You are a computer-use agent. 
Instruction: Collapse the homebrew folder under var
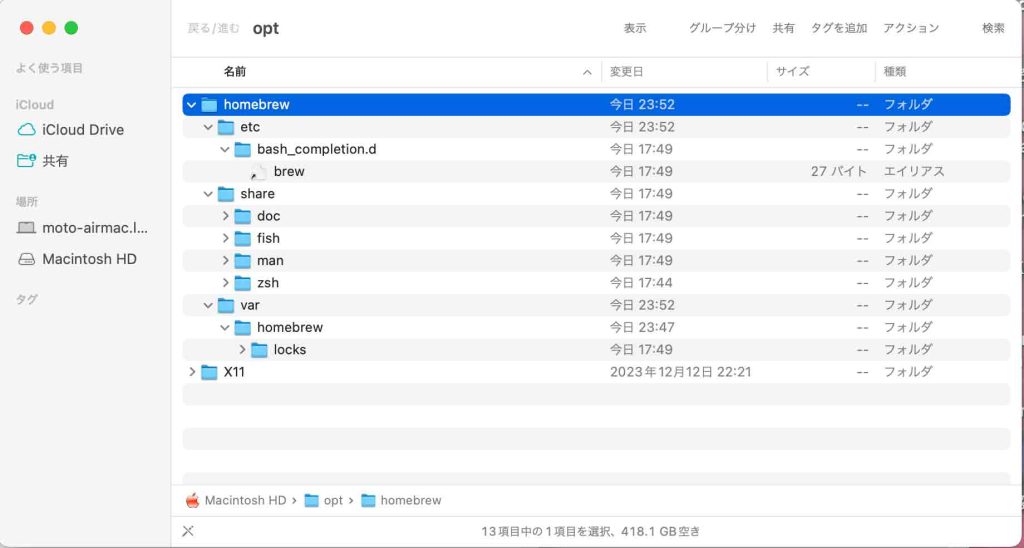[x=225, y=327]
